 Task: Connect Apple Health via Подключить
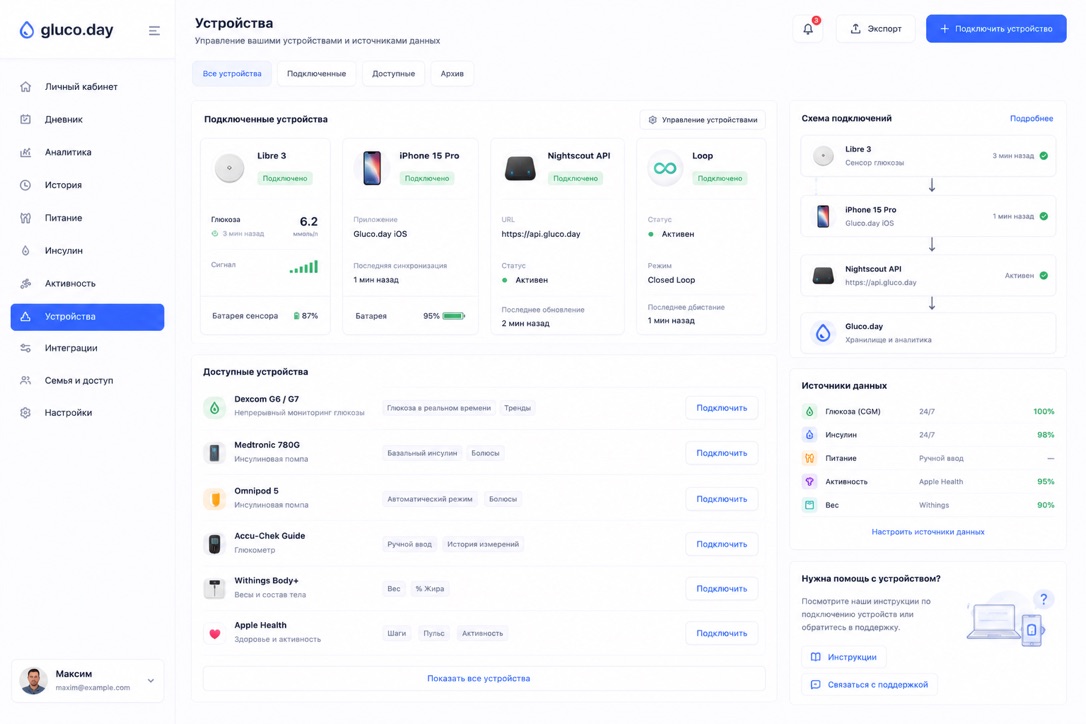pos(722,633)
